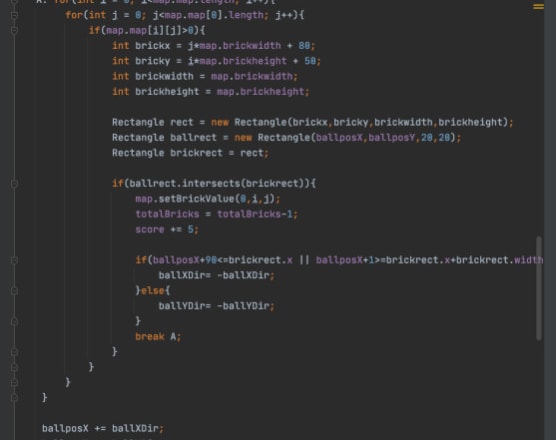Click the 'break A;' statement
This screenshot has width=556, height=440.
click(158, 336)
